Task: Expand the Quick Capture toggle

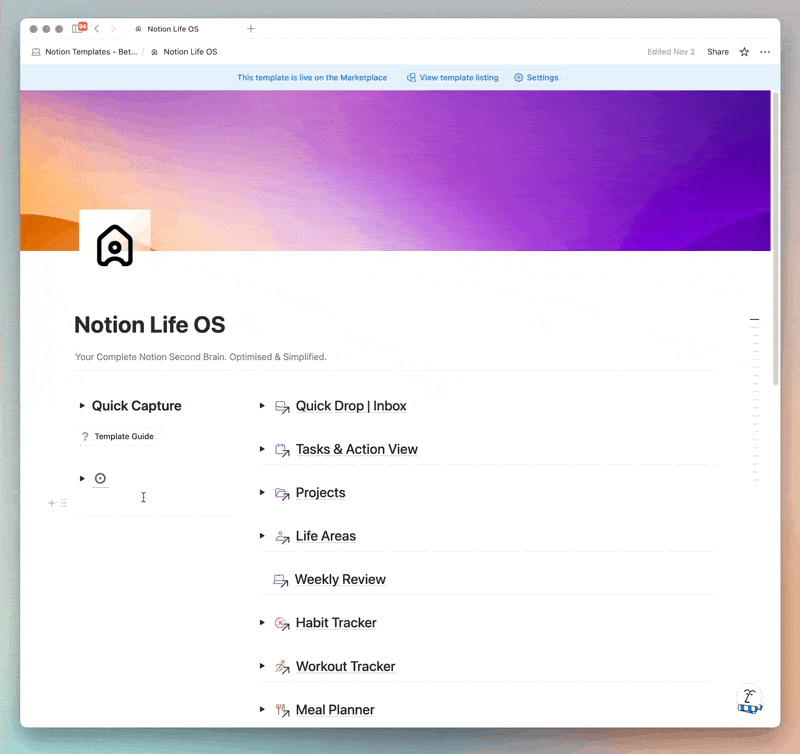Action: [82, 406]
